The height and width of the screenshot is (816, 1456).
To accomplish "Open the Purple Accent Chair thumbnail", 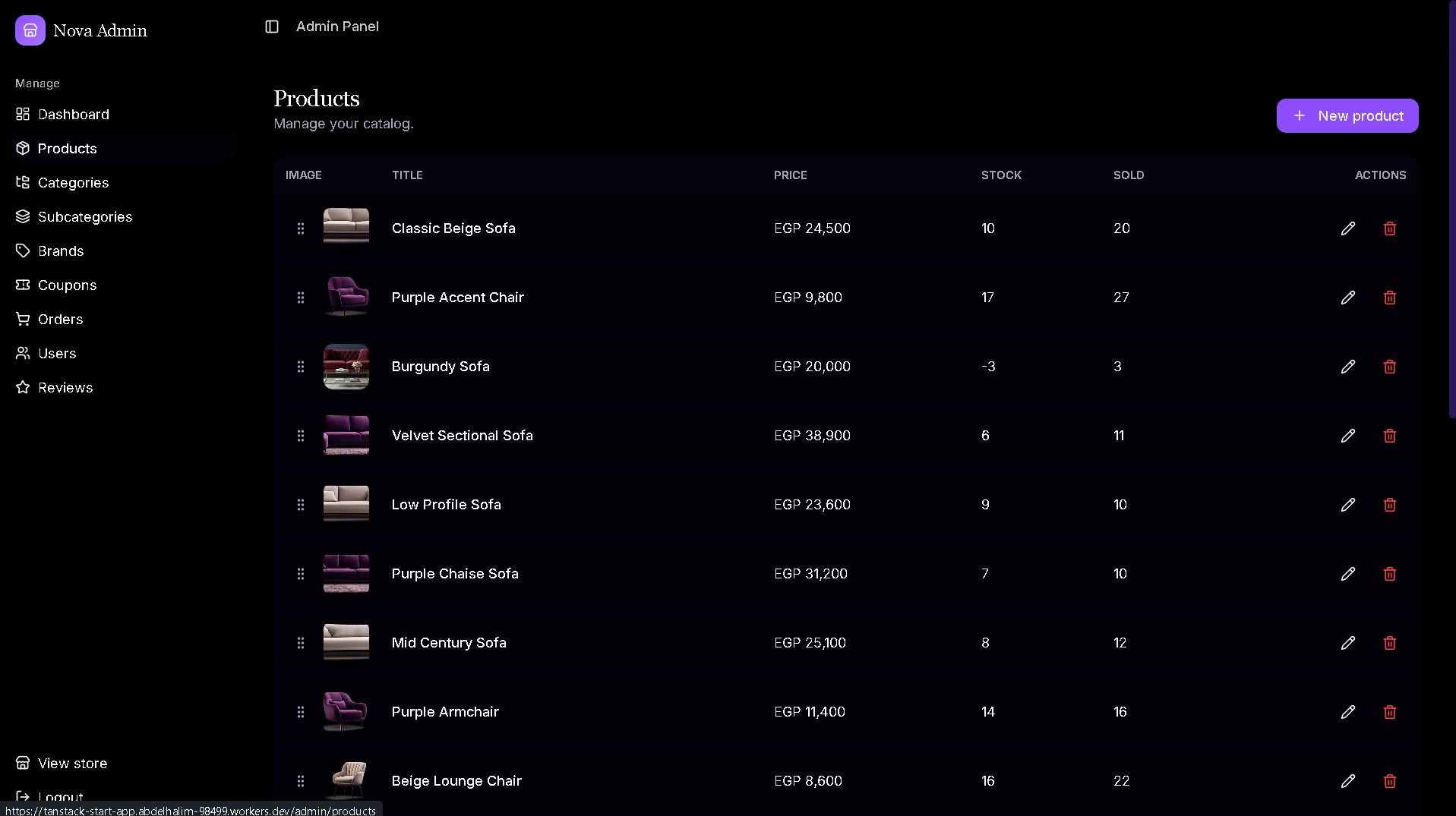I will [x=346, y=297].
